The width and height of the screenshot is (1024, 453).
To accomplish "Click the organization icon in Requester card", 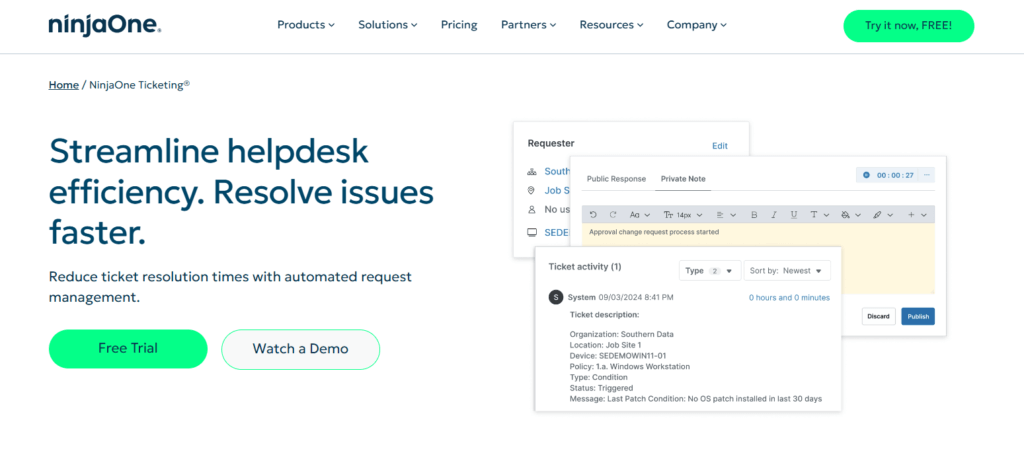I will 532,172.
